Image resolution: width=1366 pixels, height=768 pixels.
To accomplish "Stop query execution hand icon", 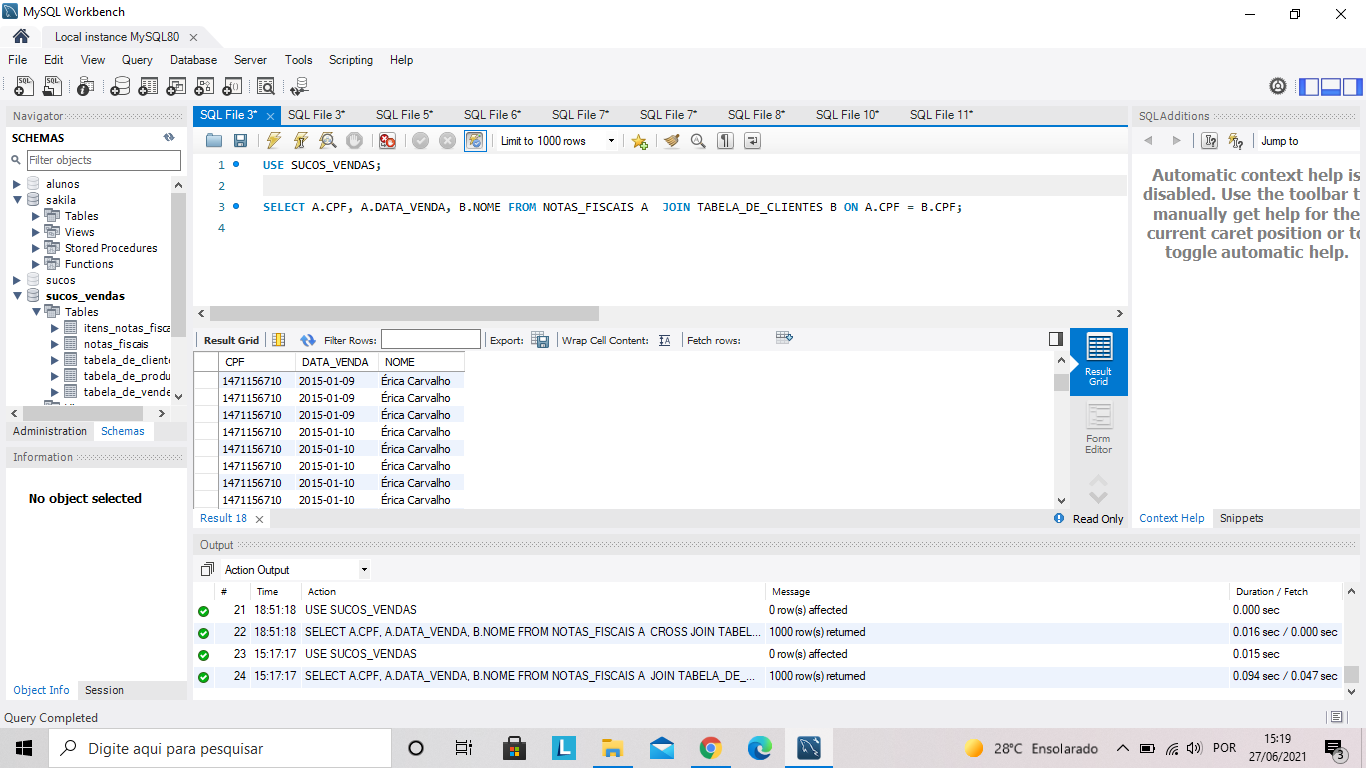I will click(x=354, y=141).
